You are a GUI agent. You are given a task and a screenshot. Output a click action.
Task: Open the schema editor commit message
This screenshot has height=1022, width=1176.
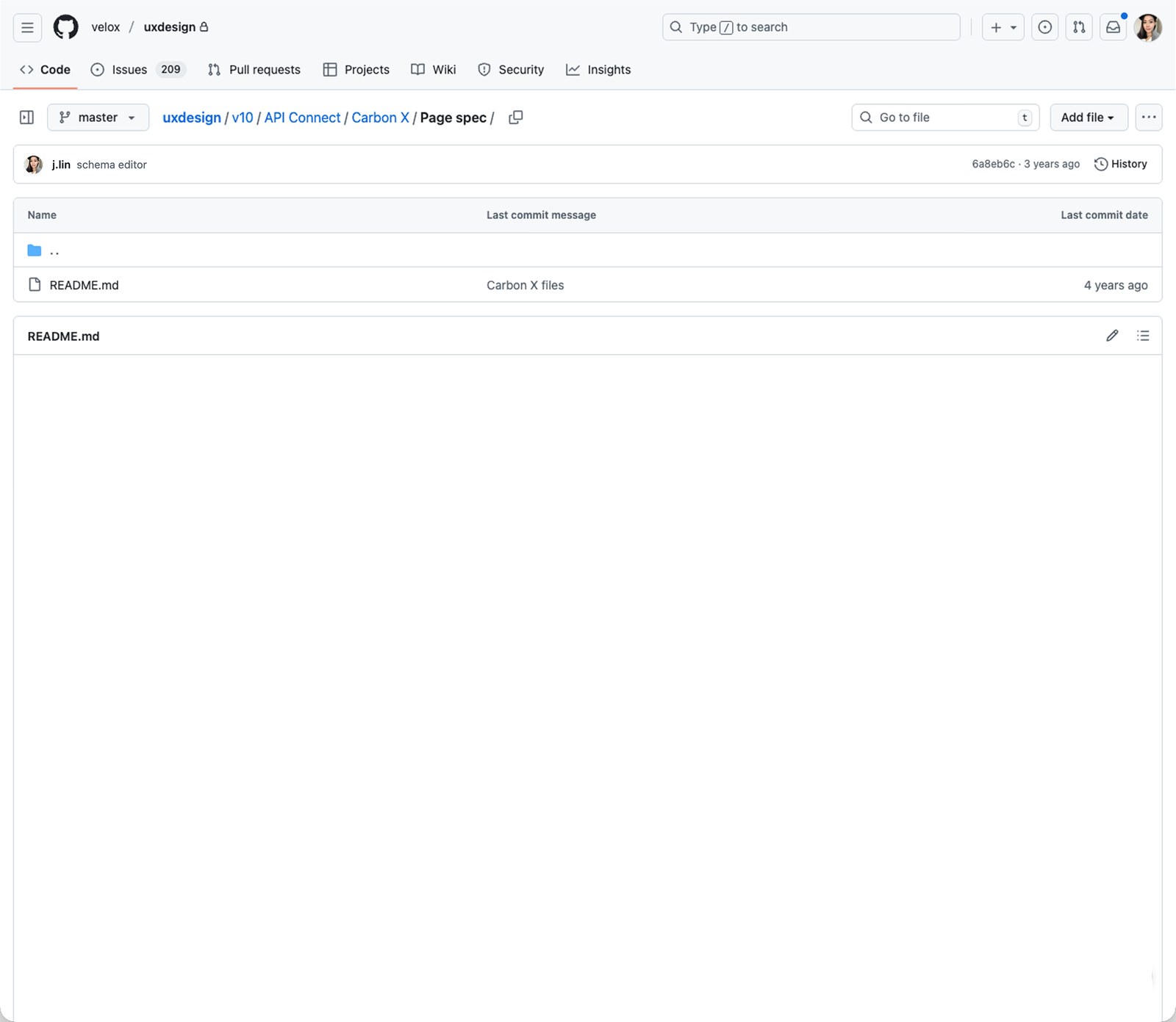click(x=112, y=165)
